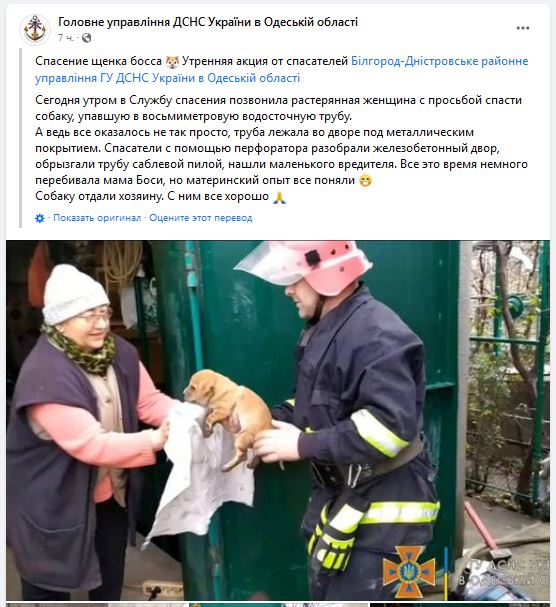Click the ДСНС cross emblem watermark
This screenshot has width=556, height=607.
click(409, 570)
